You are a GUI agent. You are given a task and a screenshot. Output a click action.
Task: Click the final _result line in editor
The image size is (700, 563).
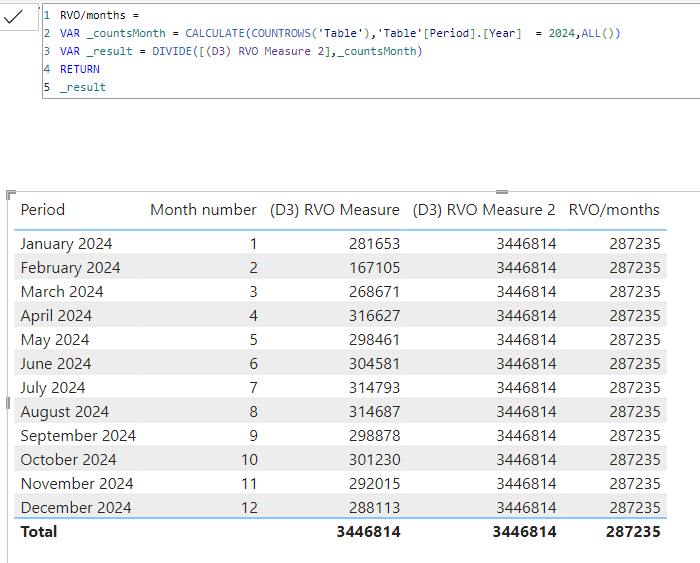click(x=83, y=87)
